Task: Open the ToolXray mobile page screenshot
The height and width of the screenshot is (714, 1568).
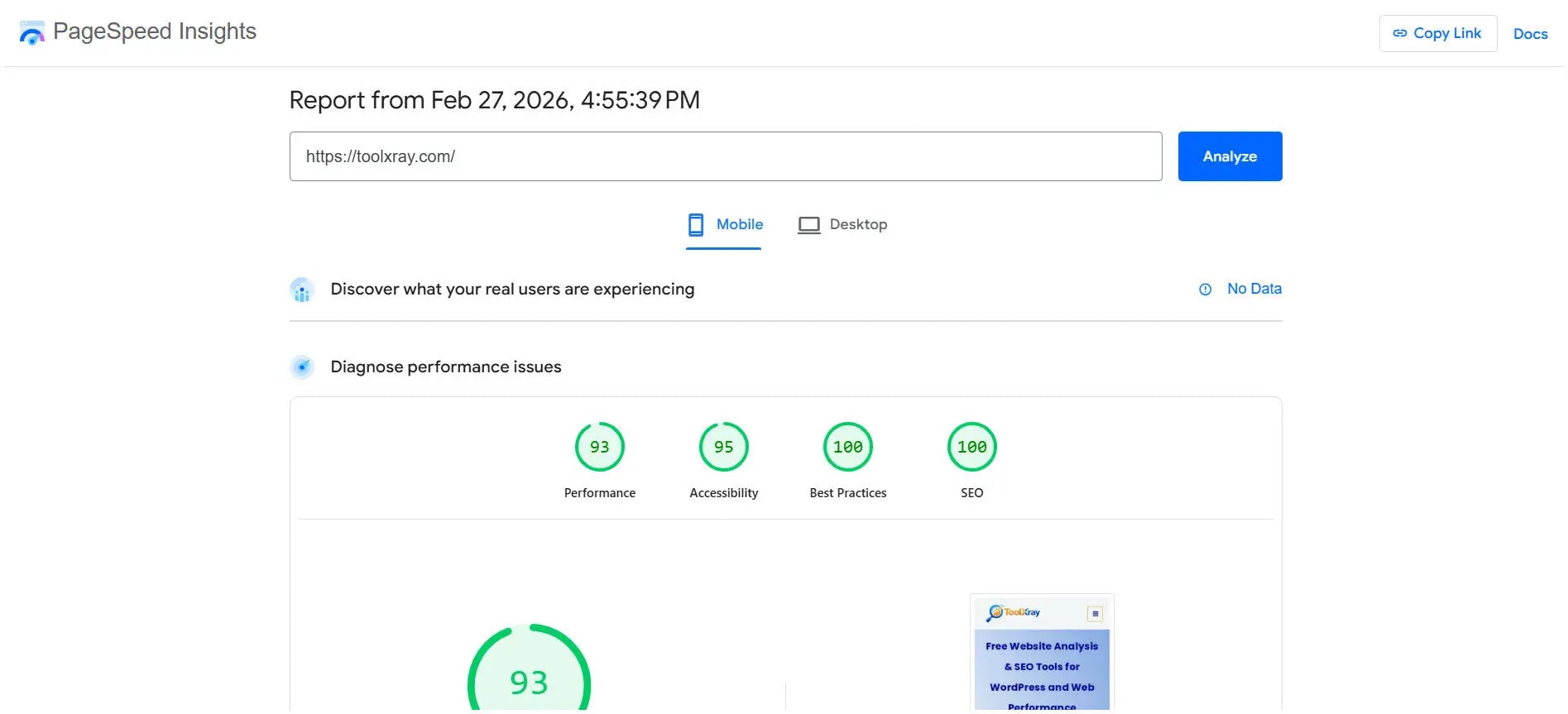Action: tap(1042, 652)
